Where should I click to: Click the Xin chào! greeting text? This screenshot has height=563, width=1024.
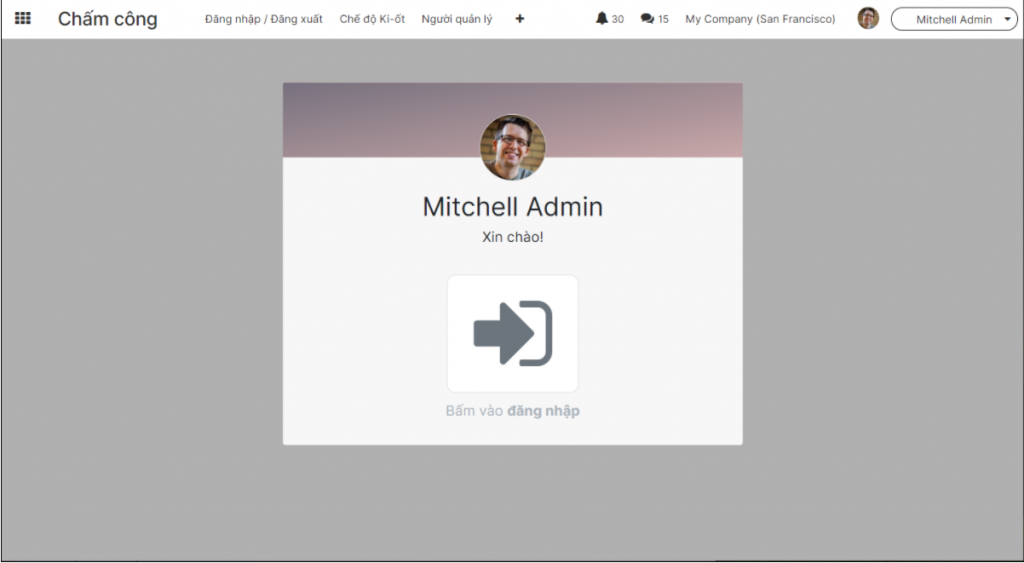(513, 237)
